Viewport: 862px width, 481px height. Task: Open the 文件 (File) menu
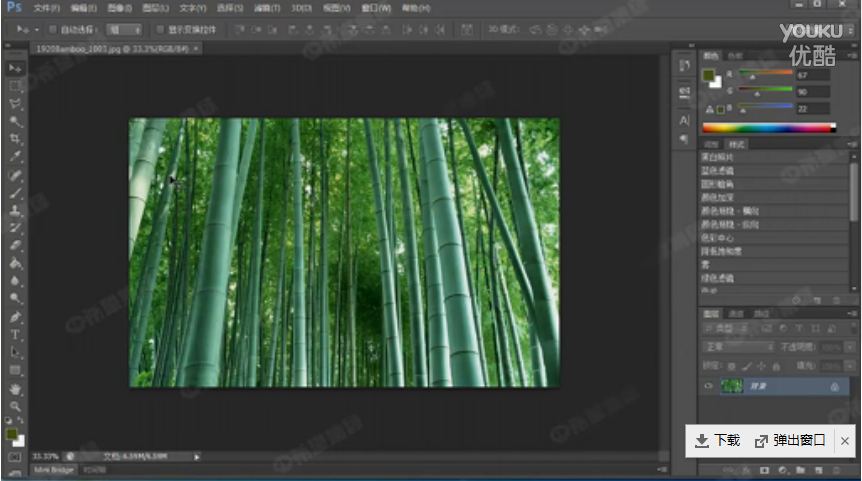coord(46,8)
